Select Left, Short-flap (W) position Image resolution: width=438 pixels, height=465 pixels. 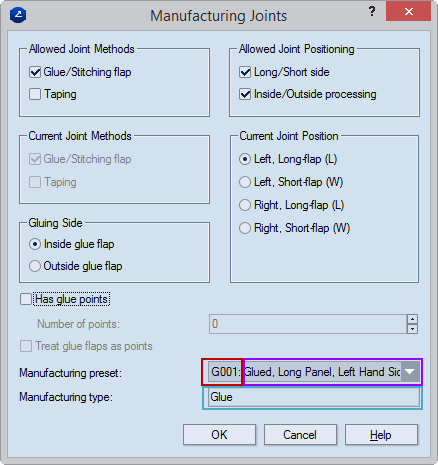245,182
